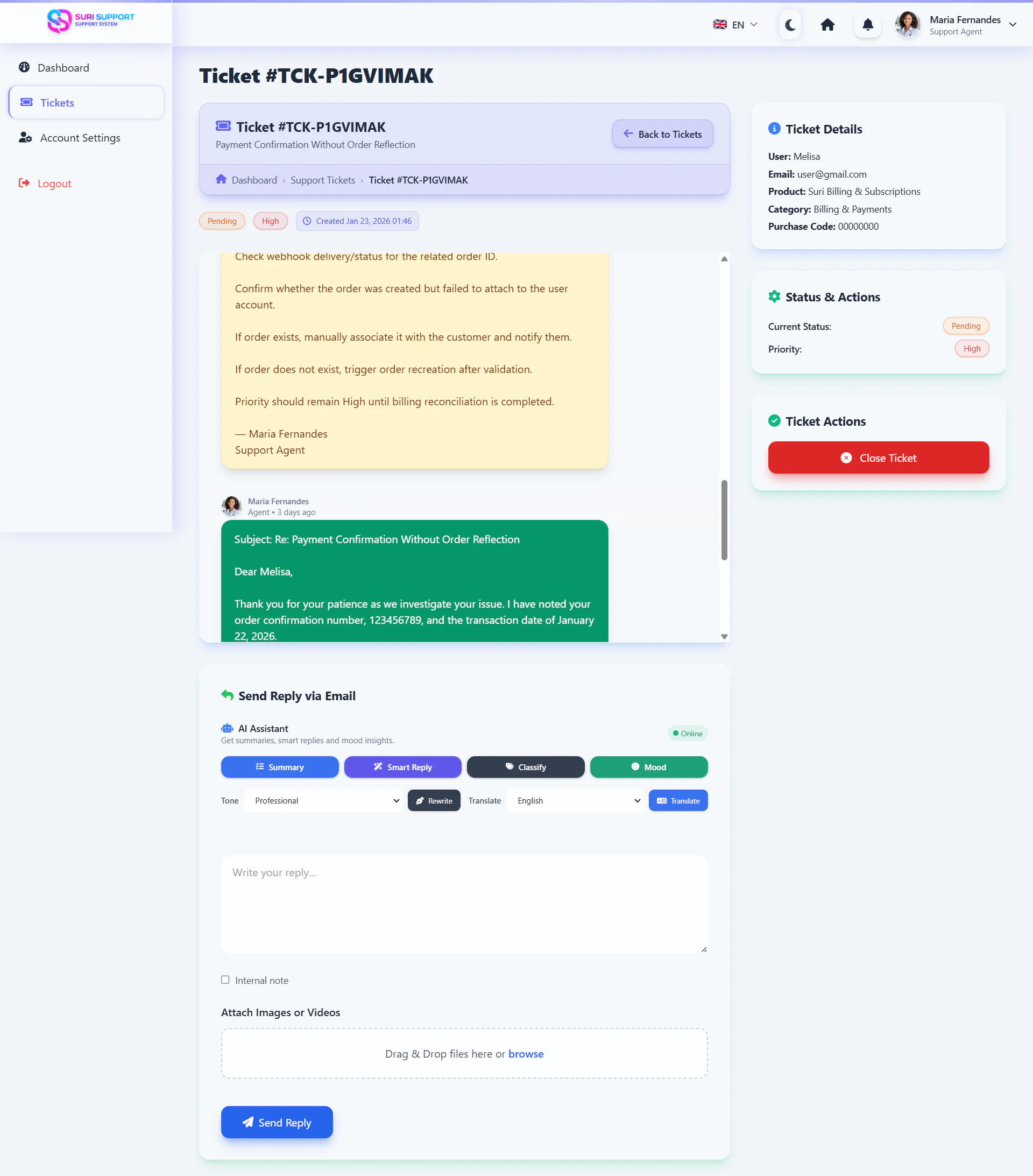
Task: Click the breadcrumb home icon
Action: (221, 180)
